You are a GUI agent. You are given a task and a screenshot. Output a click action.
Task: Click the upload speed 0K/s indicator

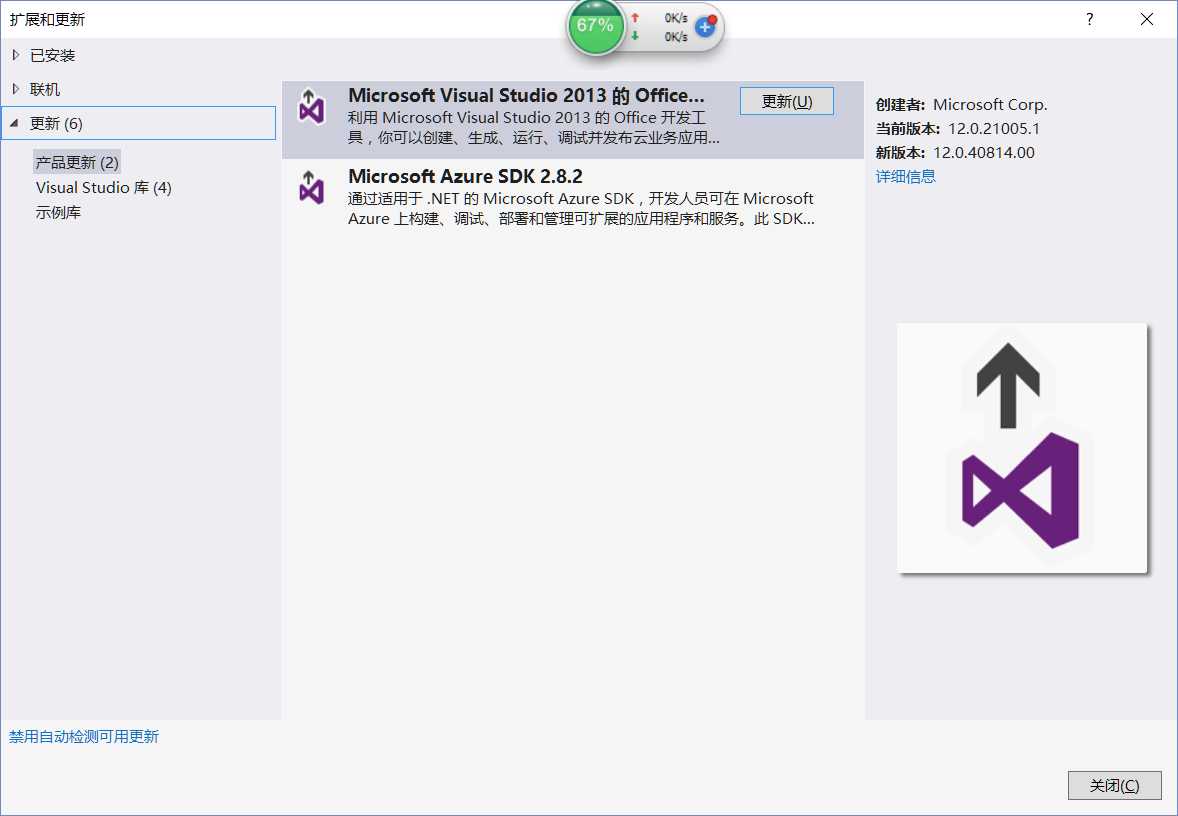[x=675, y=18]
